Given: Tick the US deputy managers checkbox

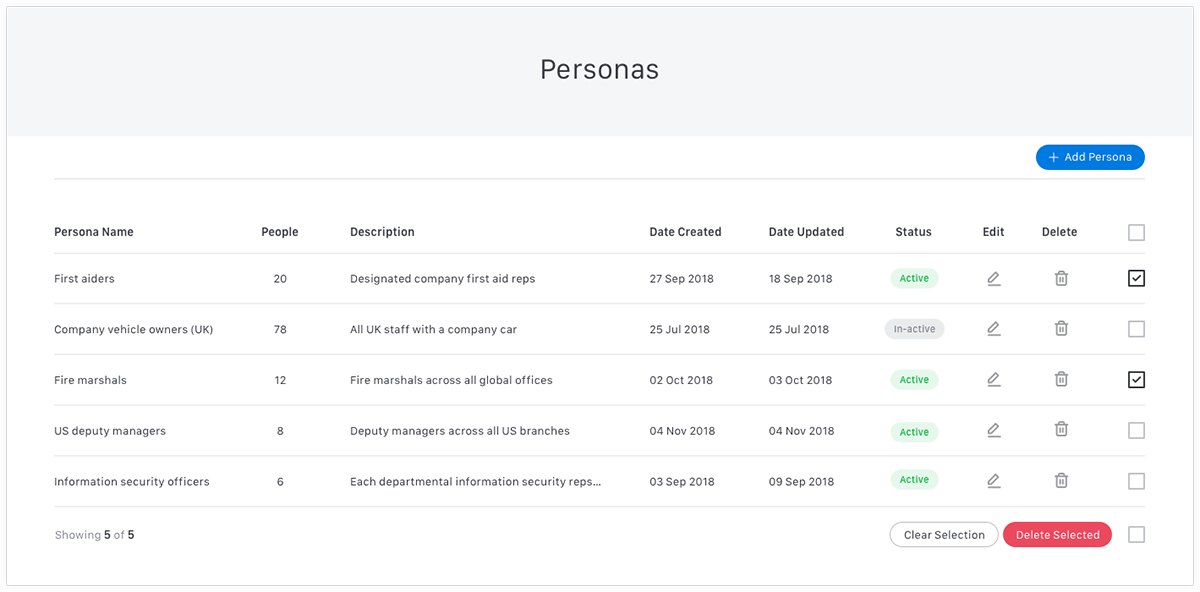Looking at the screenshot, I should (x=1136, y=431).
